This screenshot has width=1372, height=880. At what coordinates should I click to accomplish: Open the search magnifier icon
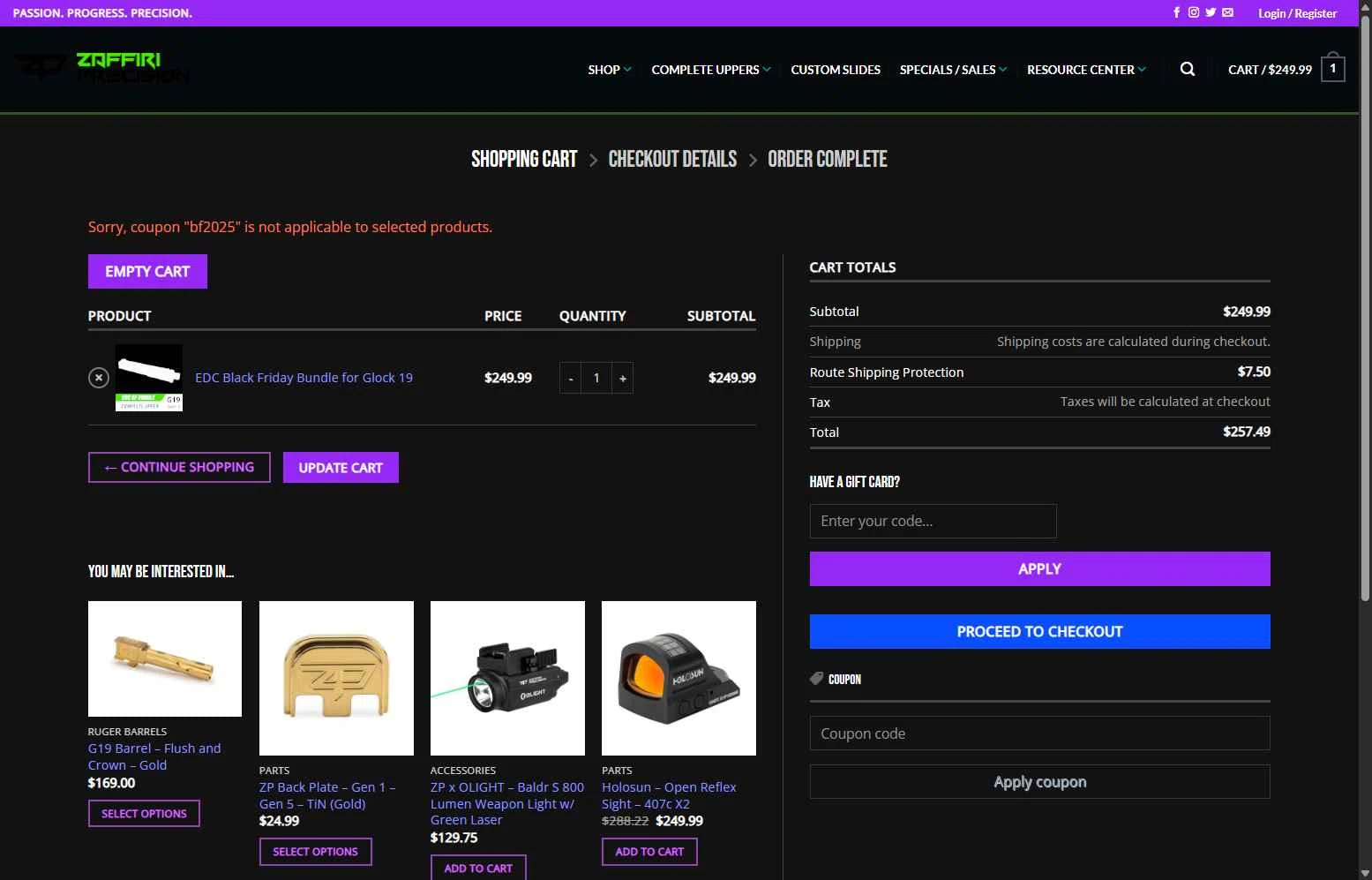(x=1188, y=69)
